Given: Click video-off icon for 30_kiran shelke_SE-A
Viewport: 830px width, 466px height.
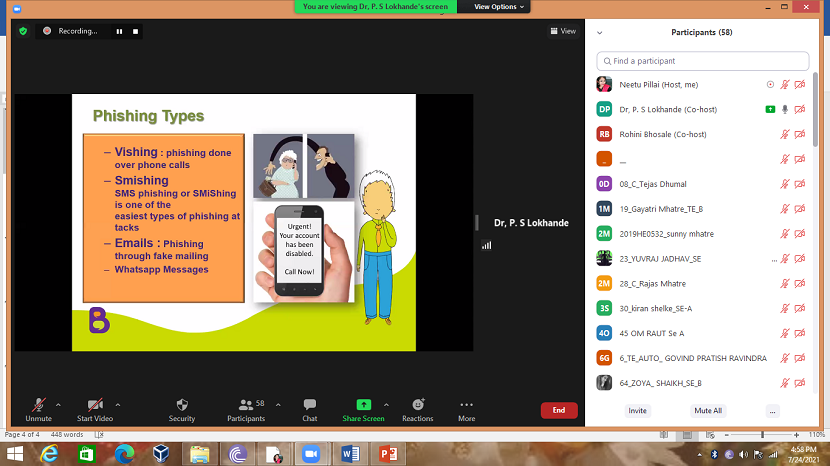Looking at the screenshot, I should click(800, 309).
